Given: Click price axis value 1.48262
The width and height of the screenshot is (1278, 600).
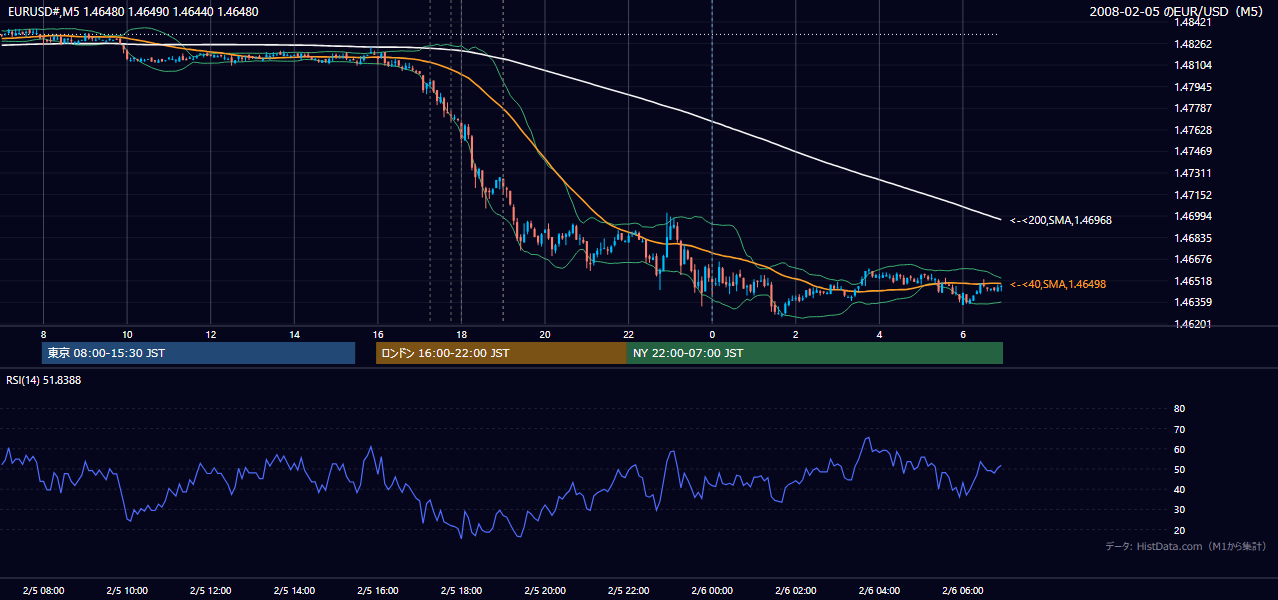Looking at the screenshot, I should point(1193,44).
